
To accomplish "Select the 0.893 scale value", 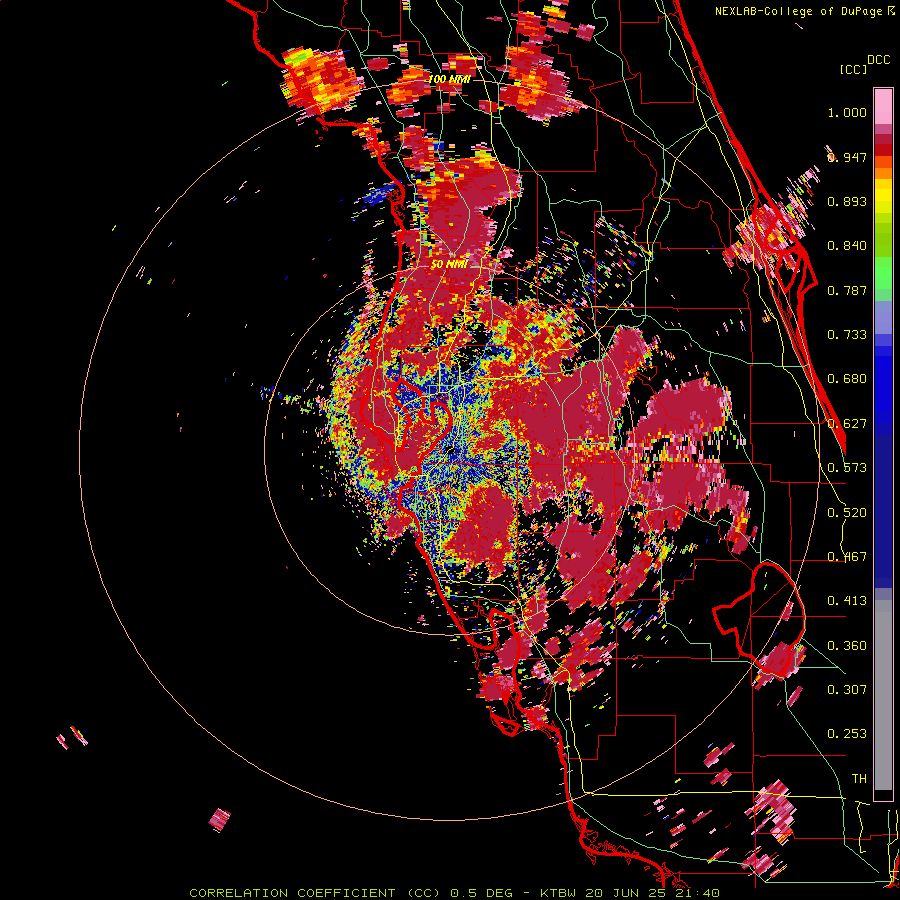I will pyautogui.click(x=847, y=201).
